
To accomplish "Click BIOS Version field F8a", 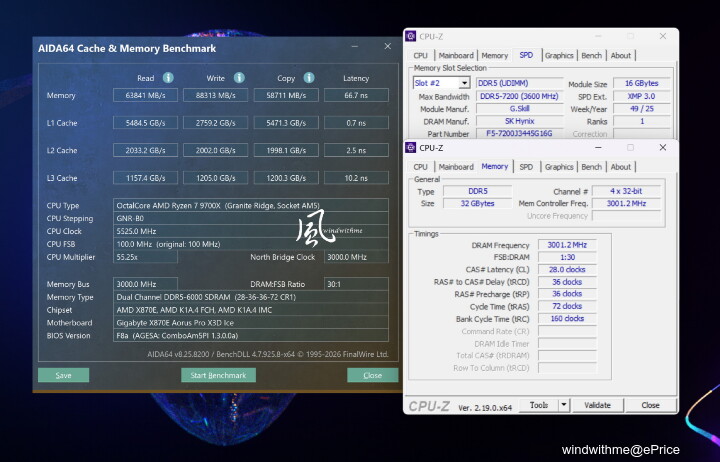I will [251, 335].
